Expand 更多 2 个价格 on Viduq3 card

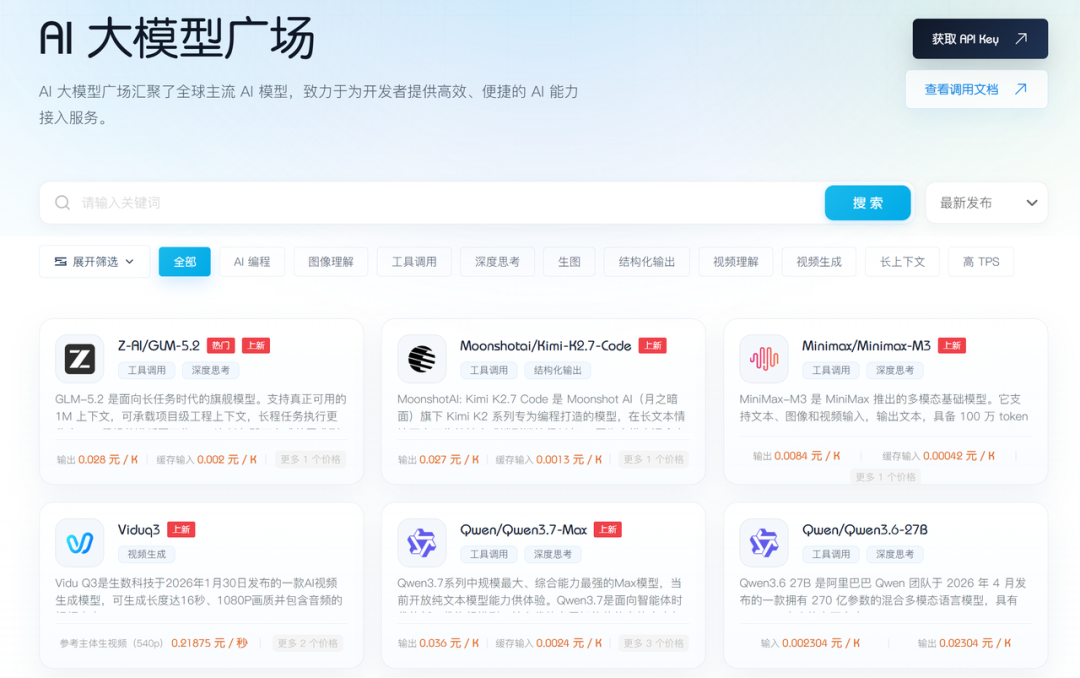[308, 644]
